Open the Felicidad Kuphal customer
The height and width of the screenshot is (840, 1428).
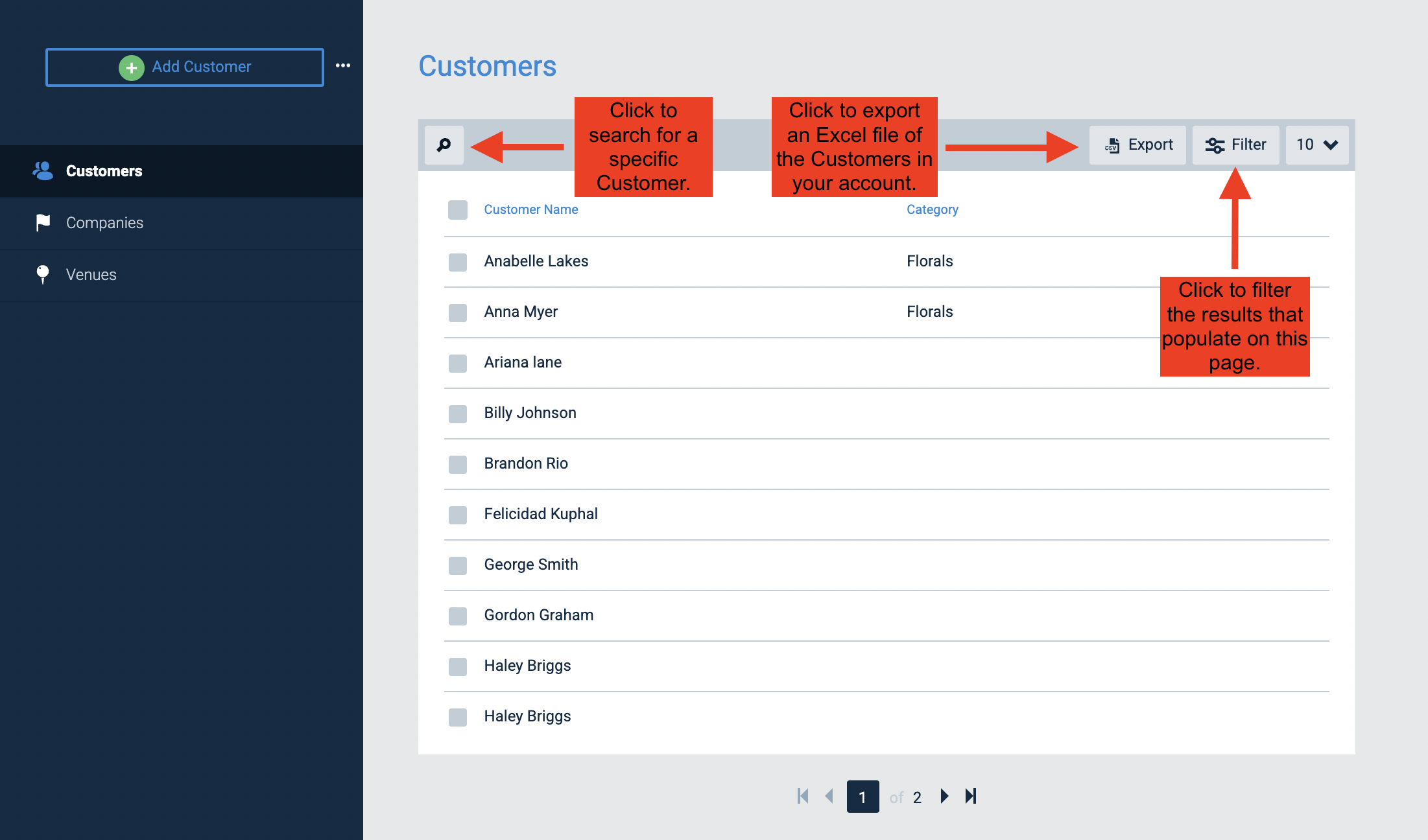tap(541, 514)
